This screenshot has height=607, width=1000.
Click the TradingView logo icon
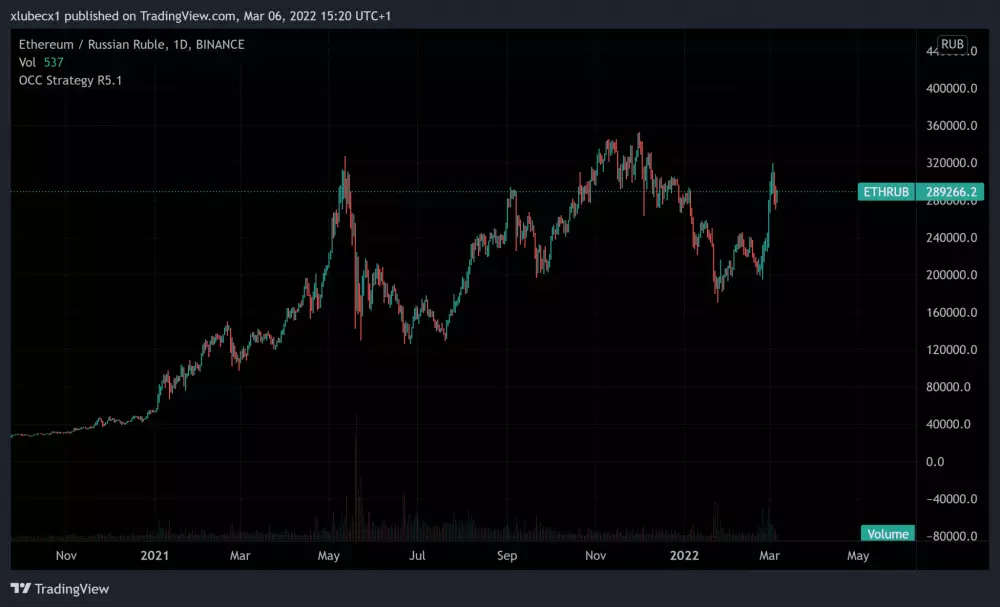click(x=18, y=588)
